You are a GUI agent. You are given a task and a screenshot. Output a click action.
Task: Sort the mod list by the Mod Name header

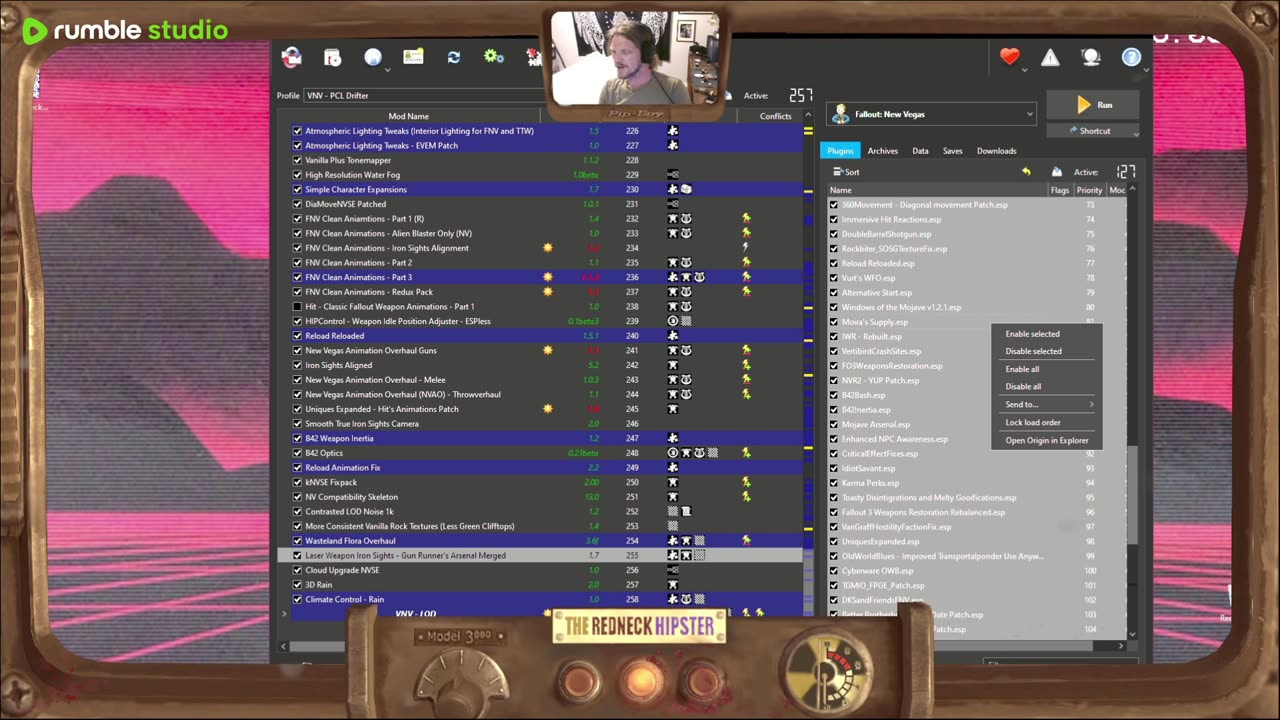[408, 116]
